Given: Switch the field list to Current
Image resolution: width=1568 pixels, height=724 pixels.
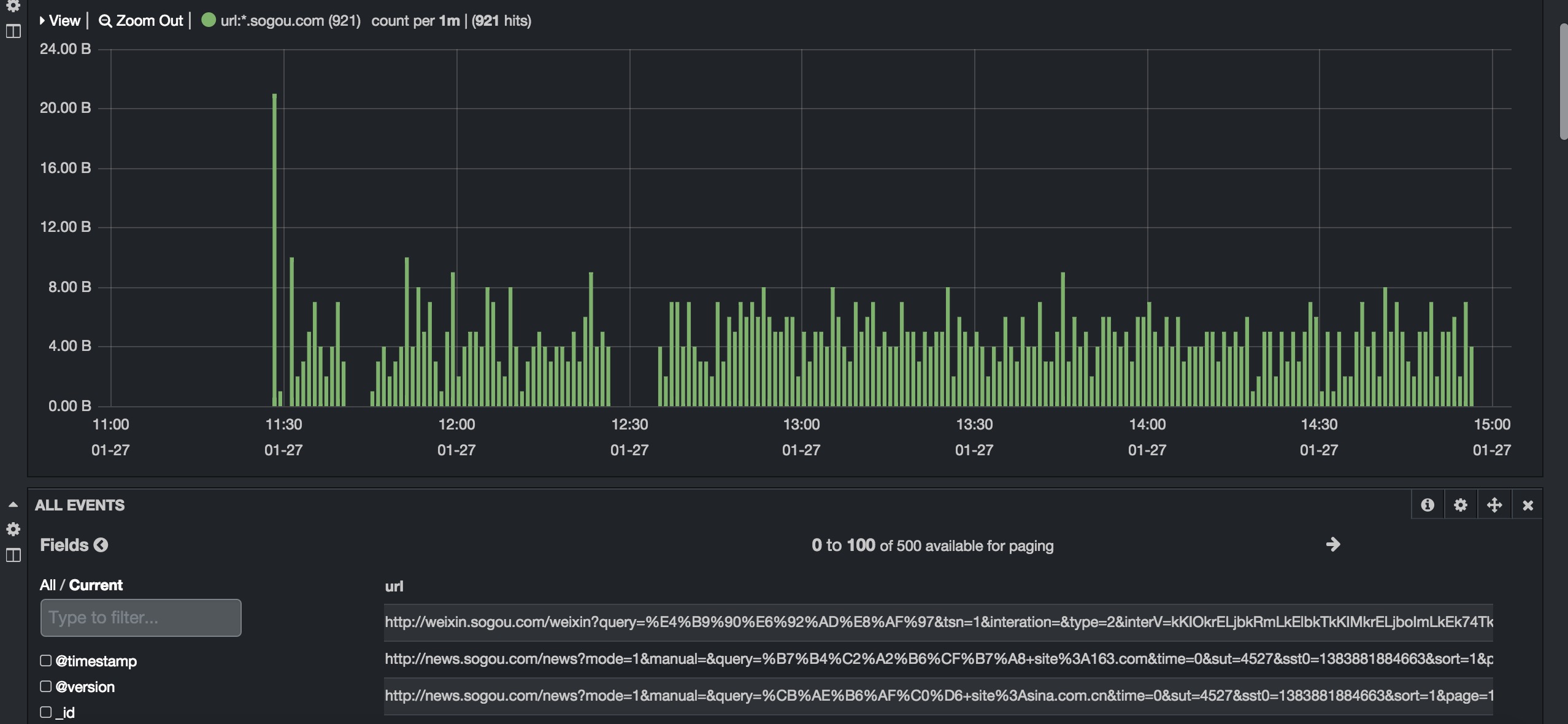Looking at the screenshot, I should pos(96,585).
